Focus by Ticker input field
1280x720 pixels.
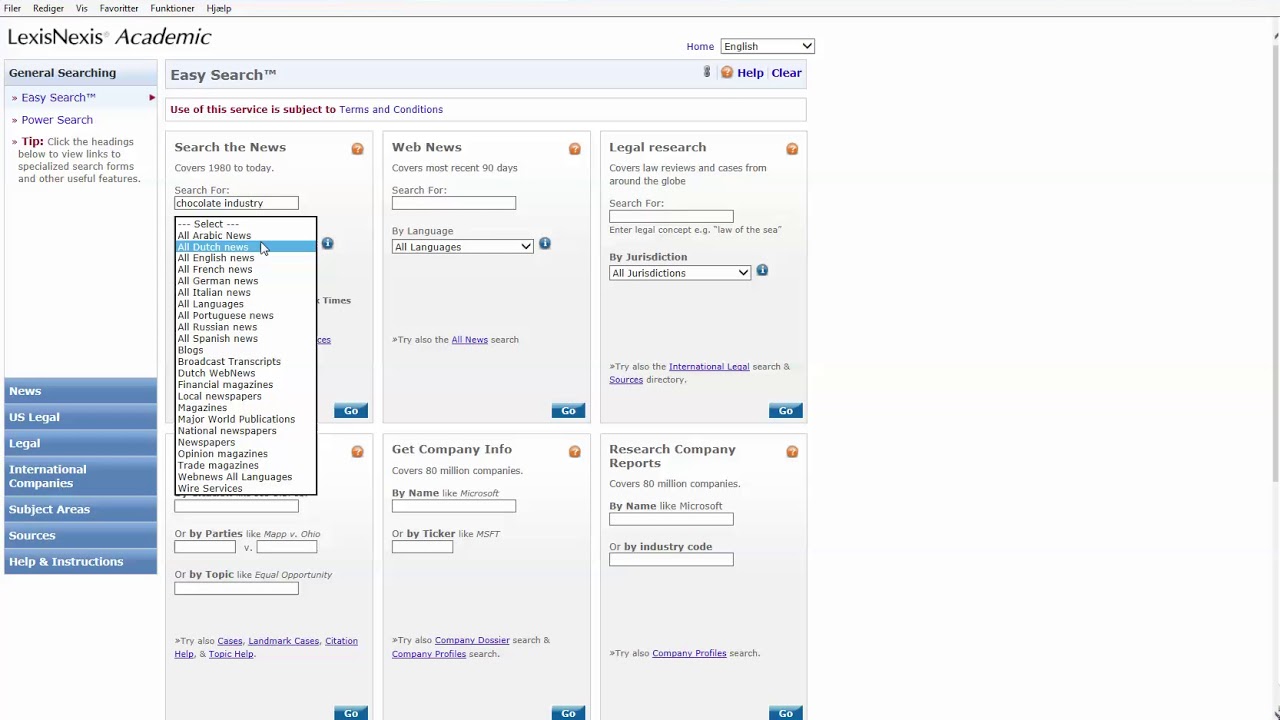pyautogui.click(x=422, y=547)
